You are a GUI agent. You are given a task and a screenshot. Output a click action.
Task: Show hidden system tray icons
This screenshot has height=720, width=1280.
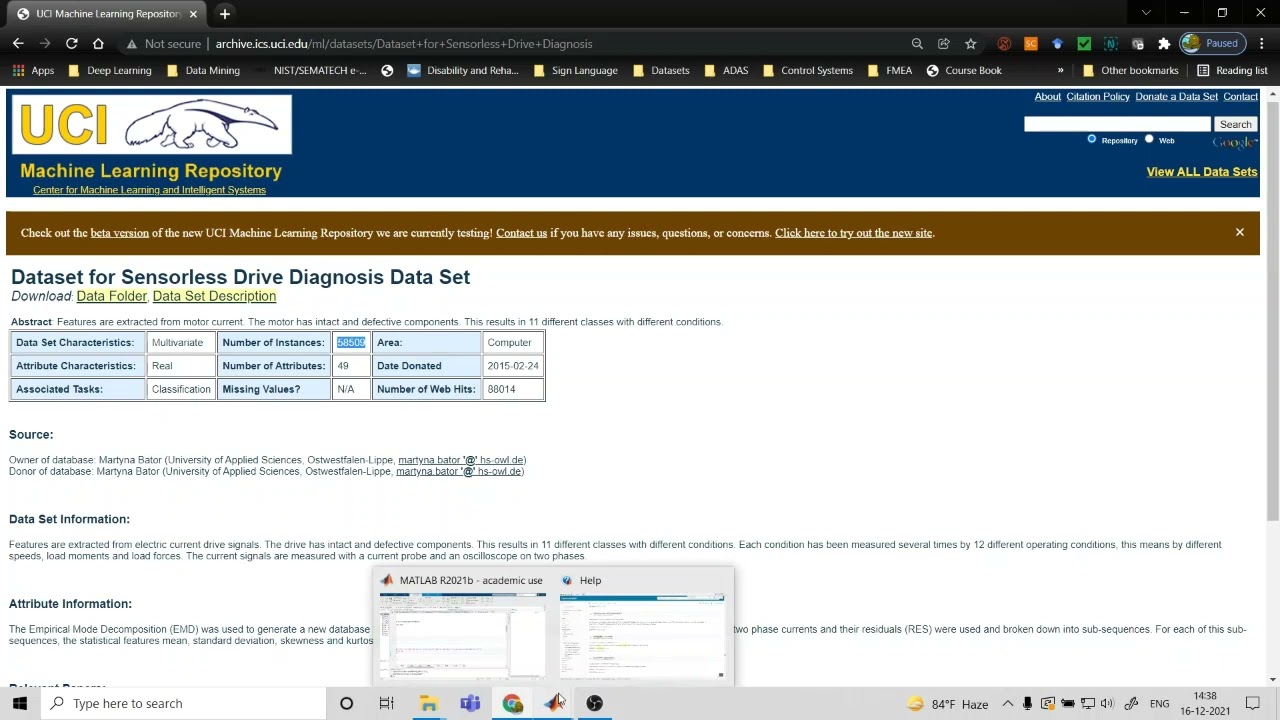(1007, 703)
